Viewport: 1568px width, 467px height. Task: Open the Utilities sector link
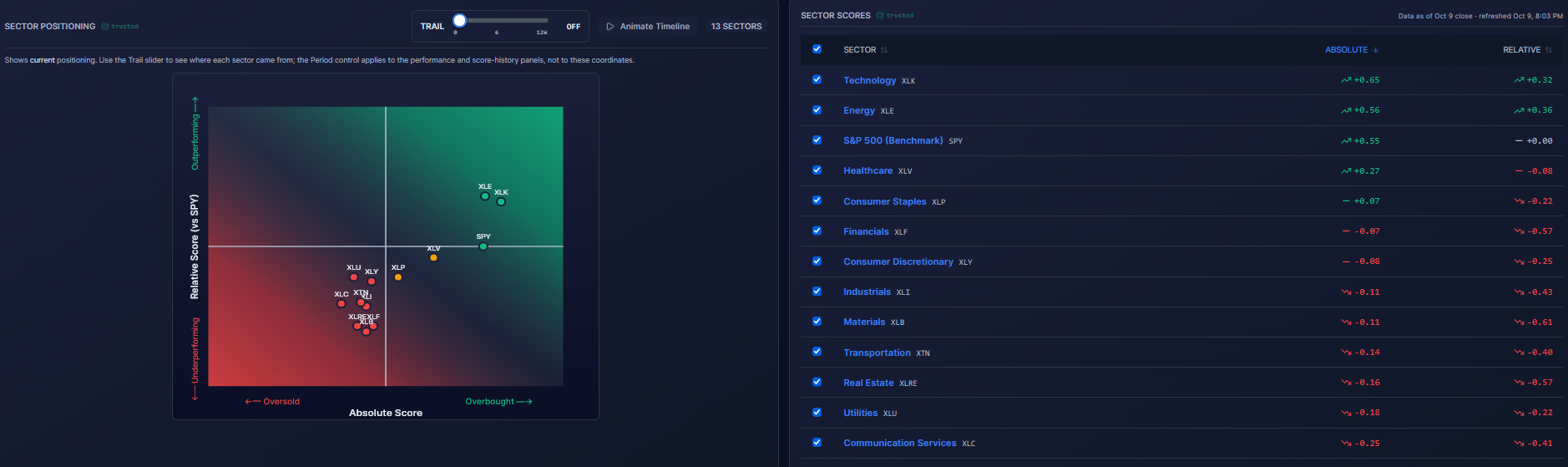860,413
